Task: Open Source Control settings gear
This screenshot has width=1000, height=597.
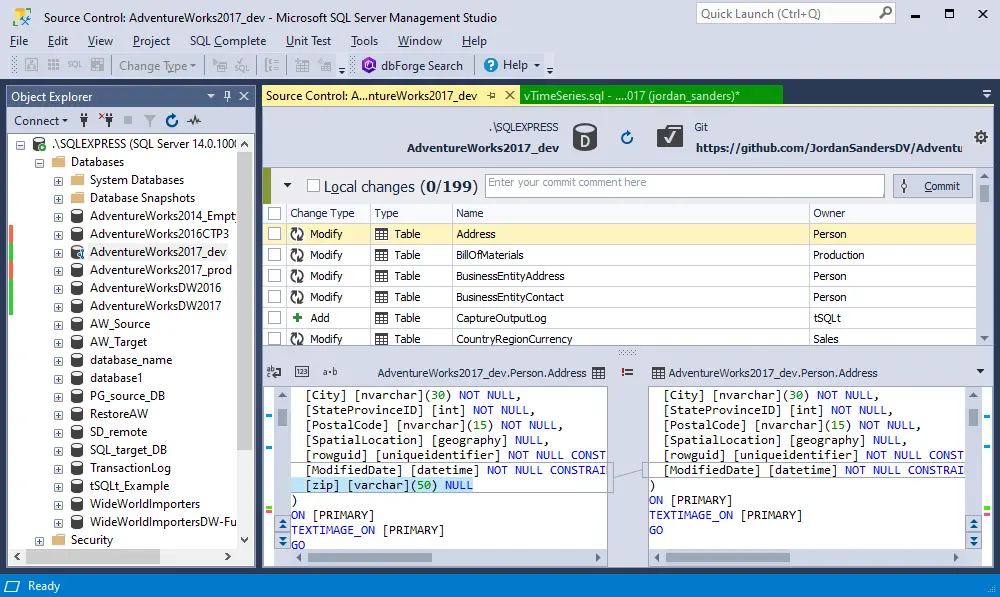Action: (x=980, y=138)
